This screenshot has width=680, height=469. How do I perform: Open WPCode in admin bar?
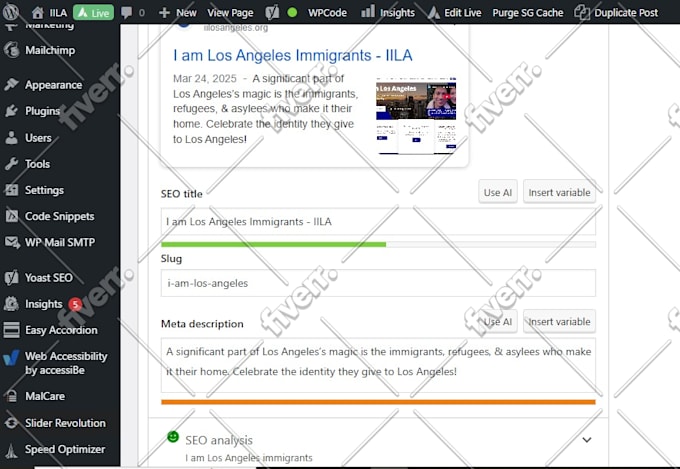pos(327,13)
